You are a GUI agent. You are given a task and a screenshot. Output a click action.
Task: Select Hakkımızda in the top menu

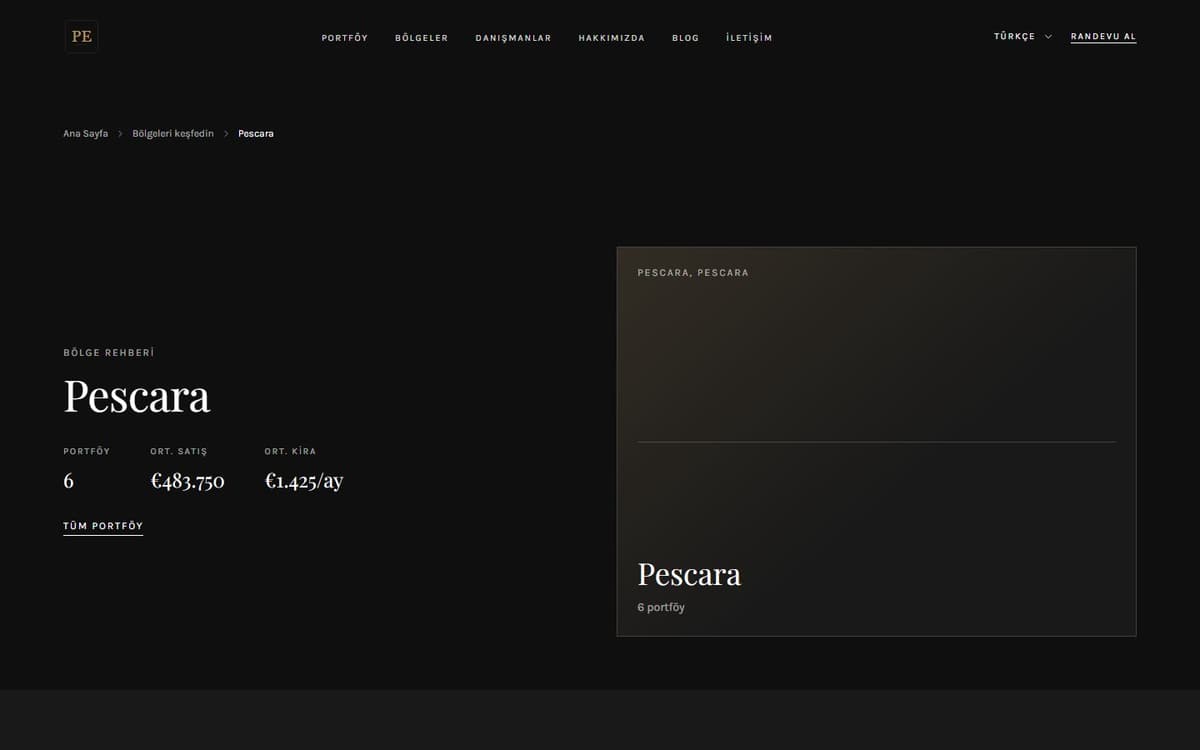click(612, 38)
